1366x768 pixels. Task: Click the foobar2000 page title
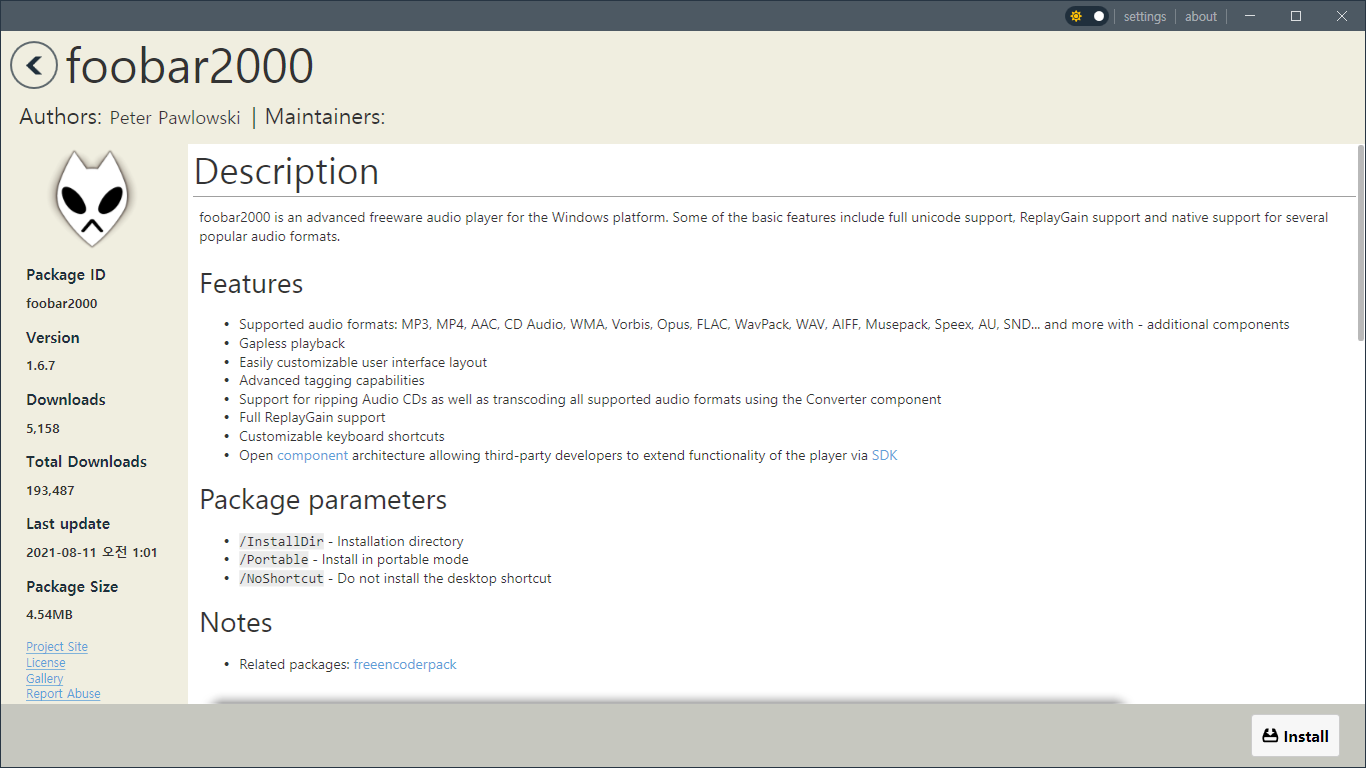tap(190, 66)
